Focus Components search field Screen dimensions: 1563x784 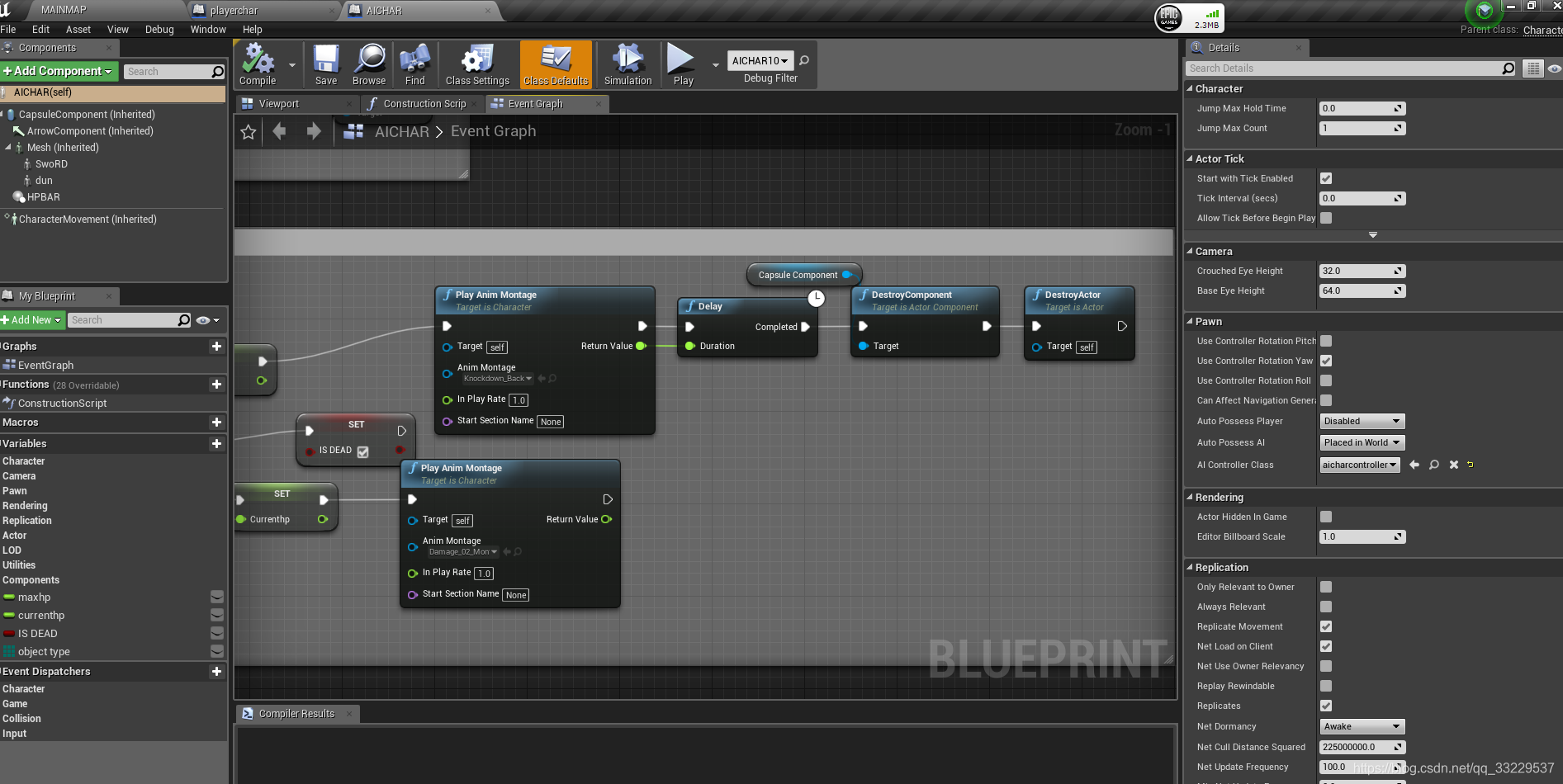click(174, 72)
